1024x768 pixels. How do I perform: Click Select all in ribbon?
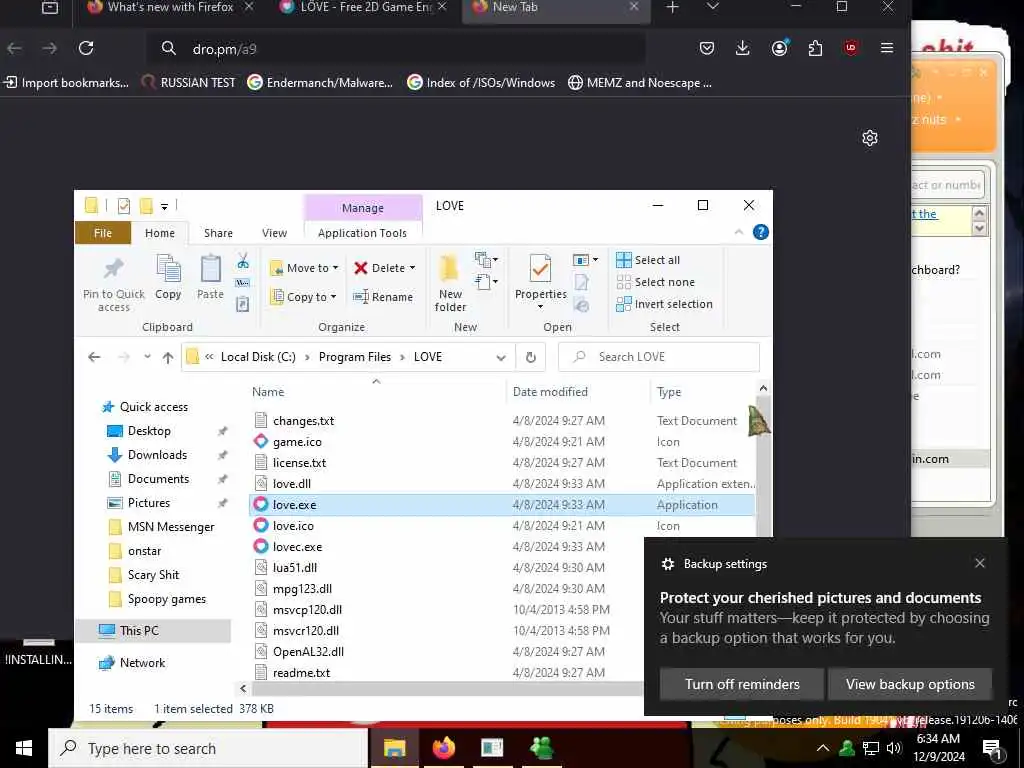pos(648,260)
